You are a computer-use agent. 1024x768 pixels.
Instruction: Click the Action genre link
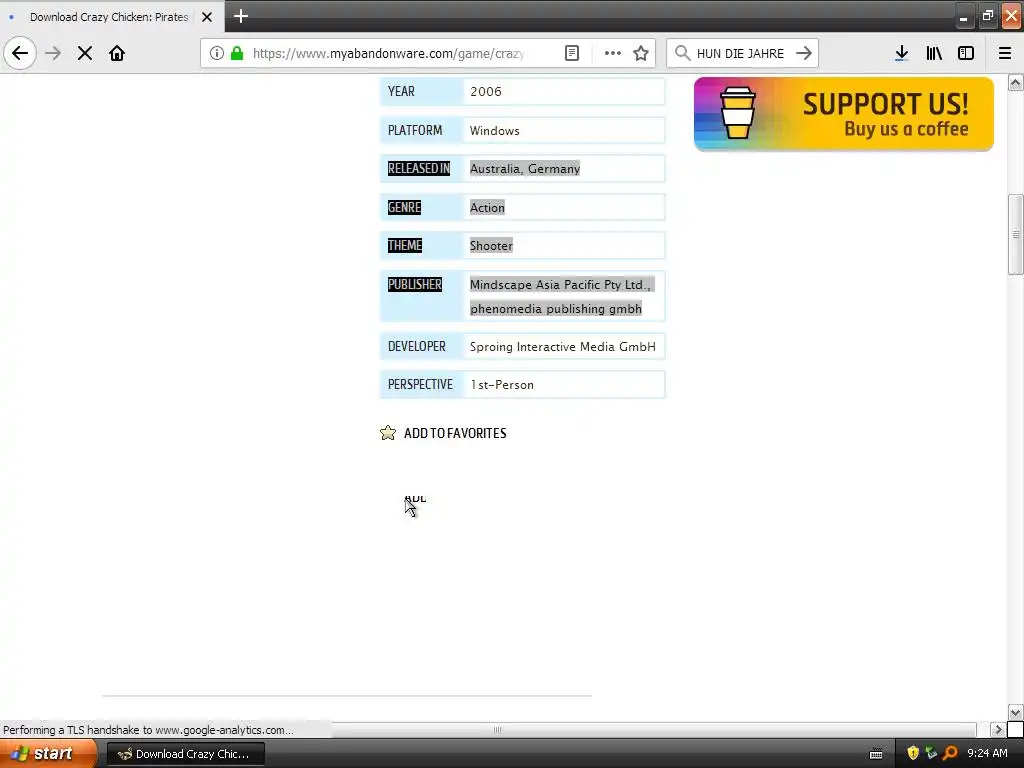point(487,208)
